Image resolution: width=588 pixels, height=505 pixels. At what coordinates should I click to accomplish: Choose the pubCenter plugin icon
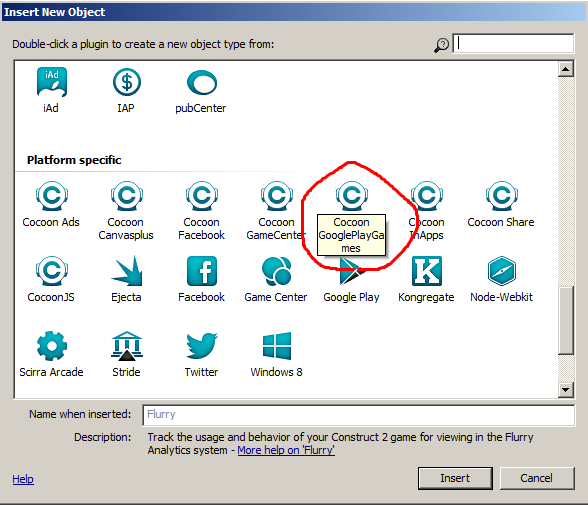click(x=202, y=82)
